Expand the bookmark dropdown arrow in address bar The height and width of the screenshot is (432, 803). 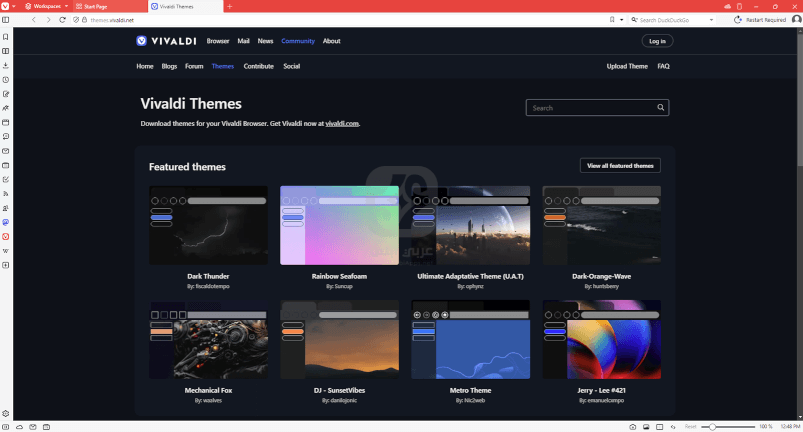622,20
